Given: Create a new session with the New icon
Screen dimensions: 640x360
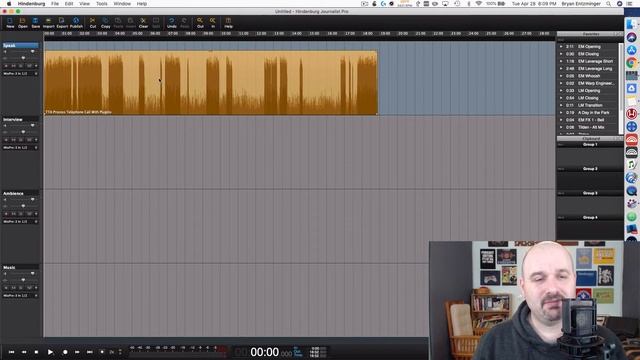Looking at the screenshot, I should pyautogui.click(x=10, y=23).
